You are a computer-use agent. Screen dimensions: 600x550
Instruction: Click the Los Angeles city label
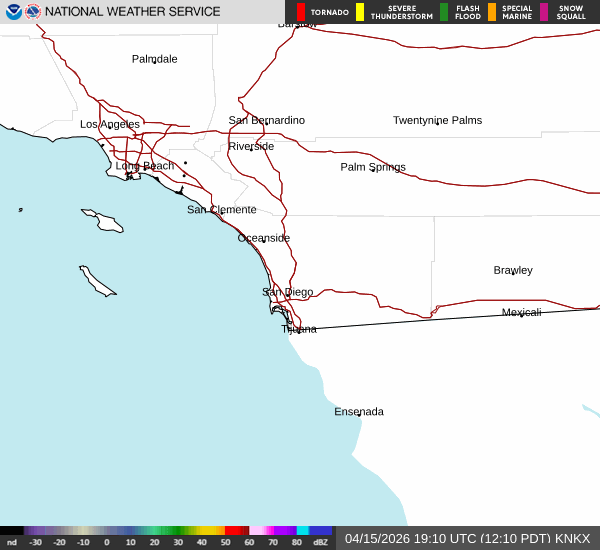tap(110, 124)
